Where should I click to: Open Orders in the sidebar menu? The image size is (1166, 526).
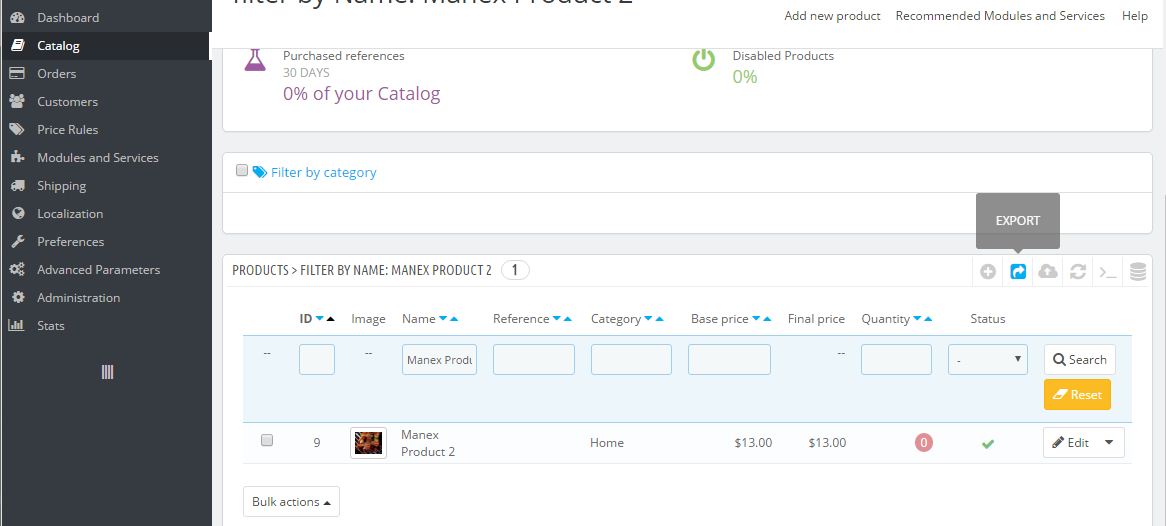click(x=57, y=73)
